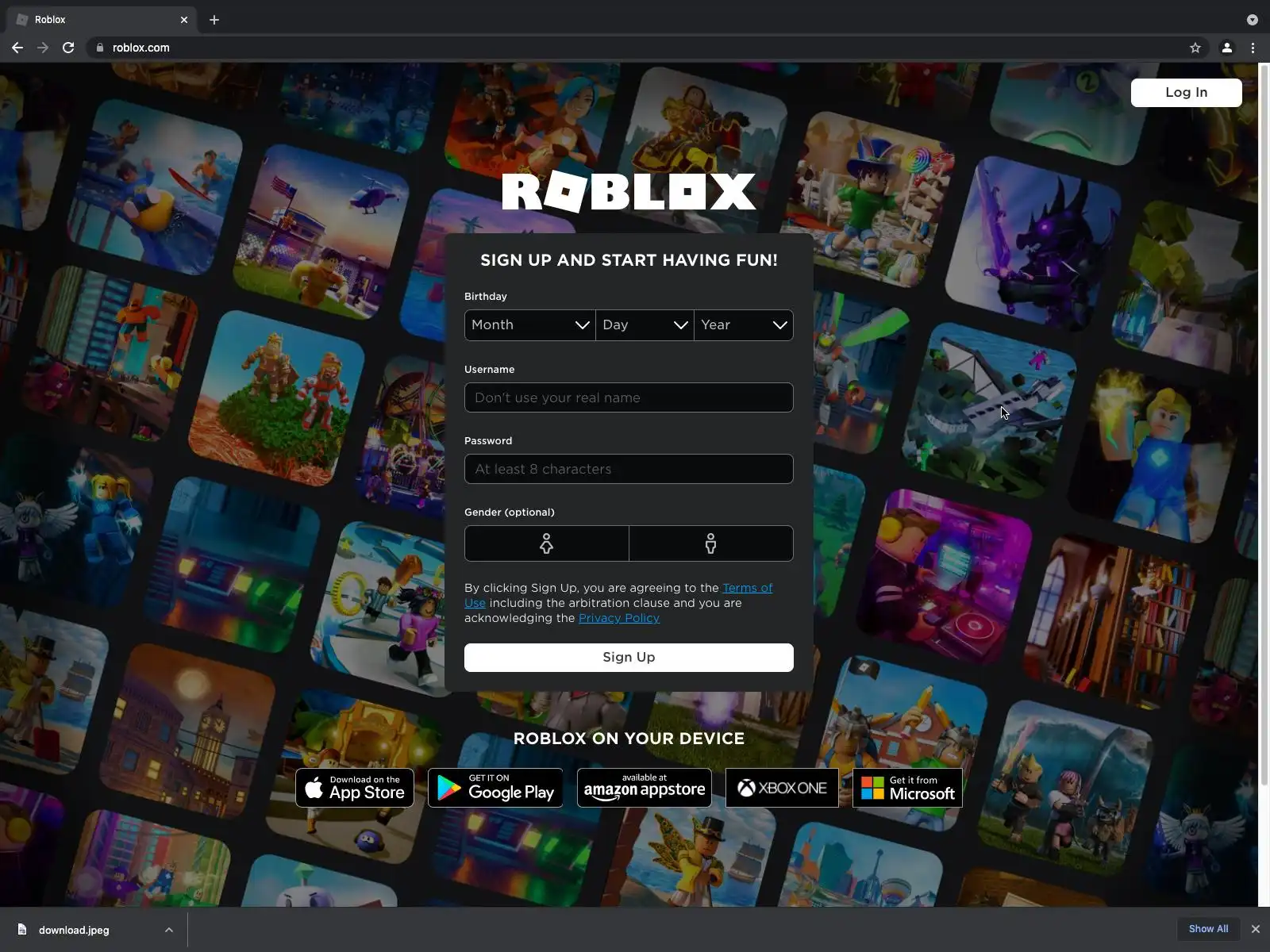Open the birthday Year dropdown
Viewport: 1270px width, 952px height.
pos(744,324)
